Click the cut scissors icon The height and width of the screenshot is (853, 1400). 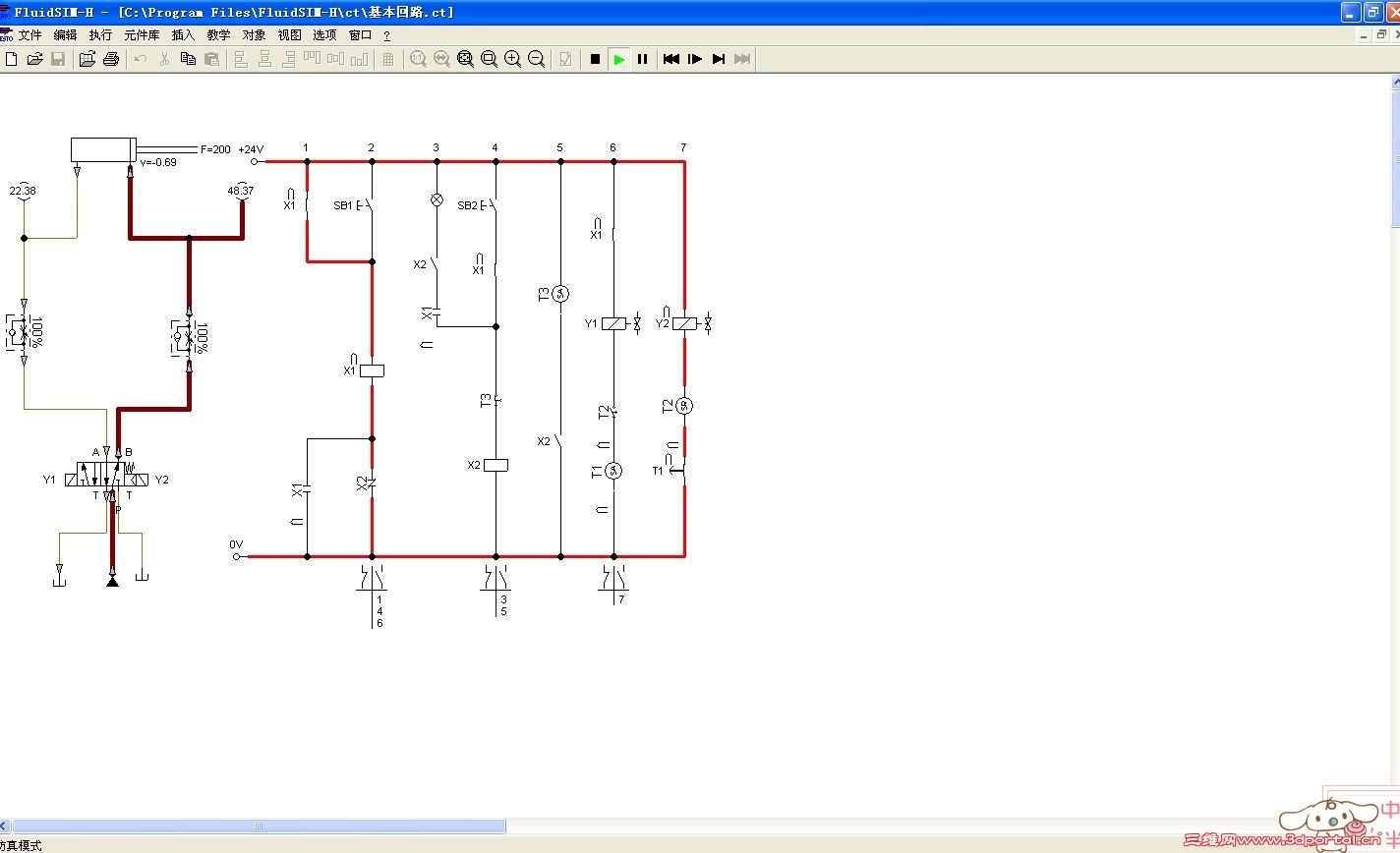click(x=164, y=59)
